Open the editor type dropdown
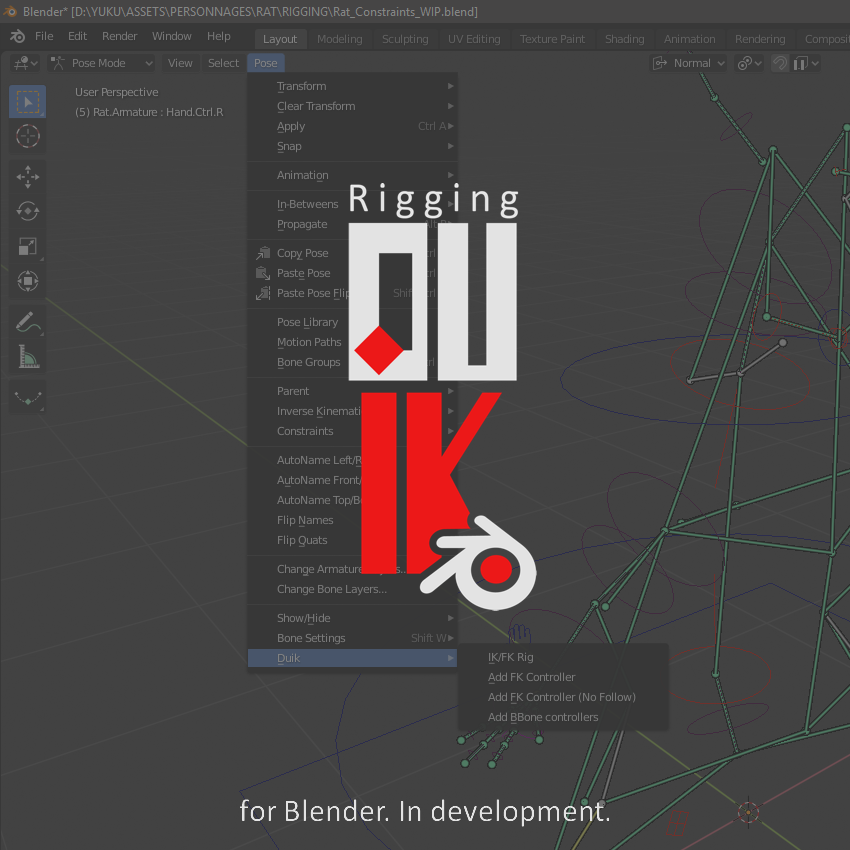This screenshot has height=850, width=850. coord(25,63)
